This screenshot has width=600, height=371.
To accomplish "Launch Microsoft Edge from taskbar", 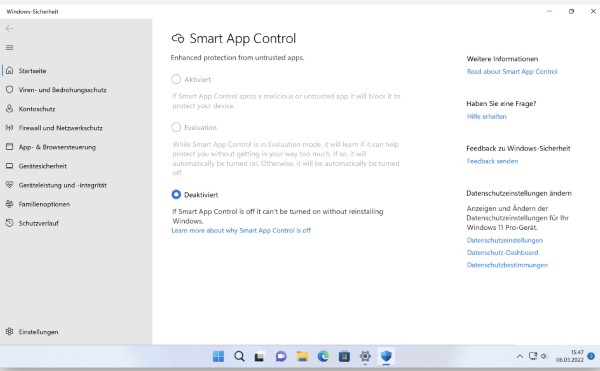I will pyautogui.click(x=323, y=356).
